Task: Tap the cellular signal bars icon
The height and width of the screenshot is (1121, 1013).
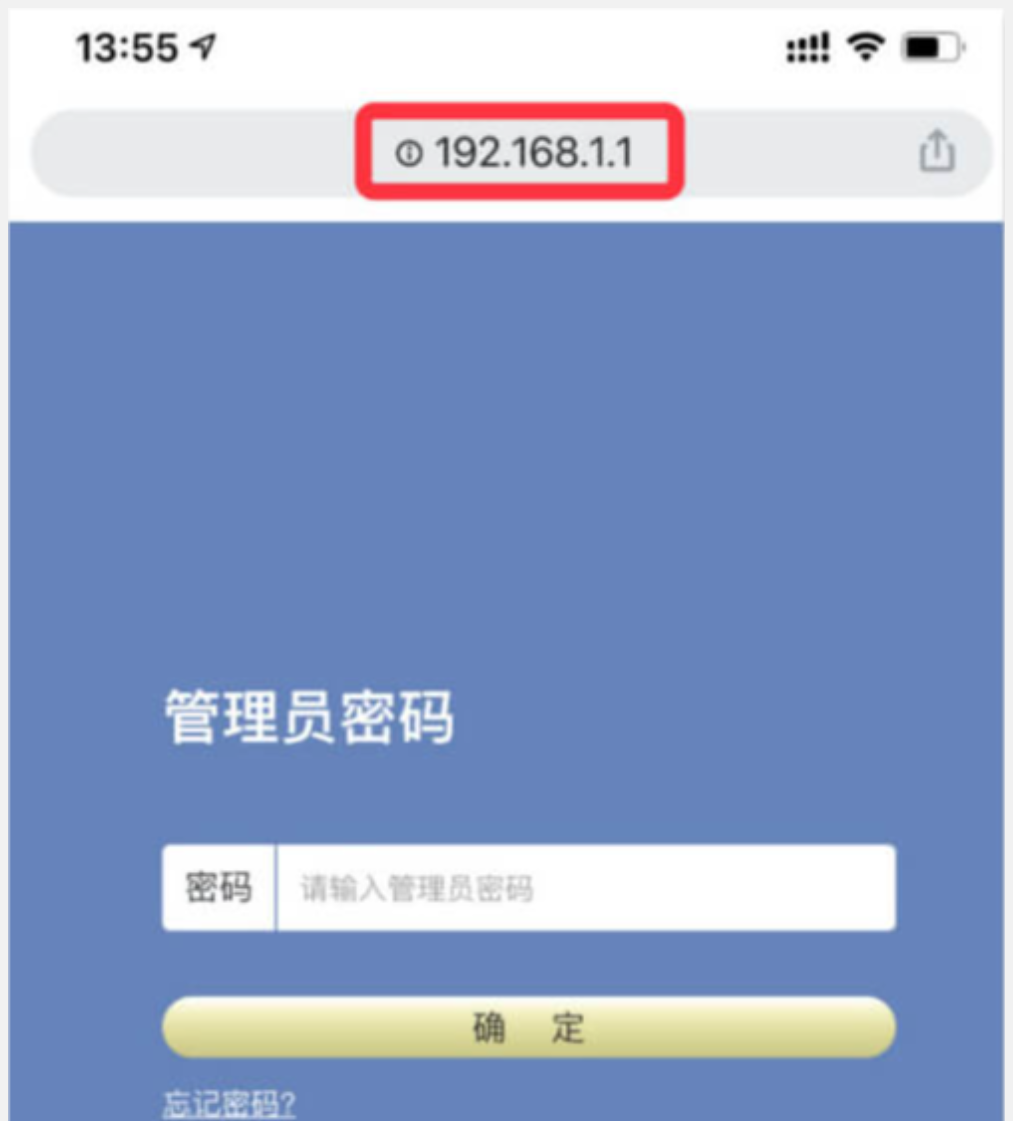Action: (x=808, y=48)
